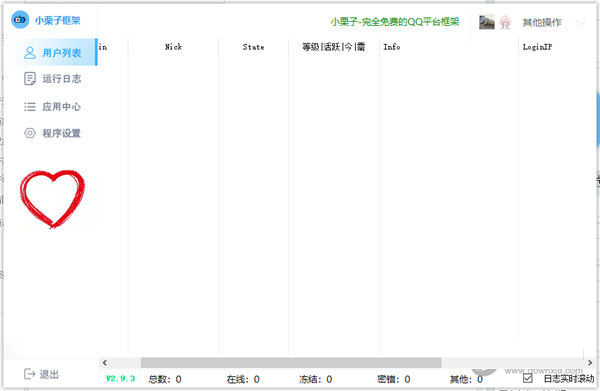This screenshot has width=600, height=391.
Task: Switch to the 运行日志 log tab
Action: point(52,79)
